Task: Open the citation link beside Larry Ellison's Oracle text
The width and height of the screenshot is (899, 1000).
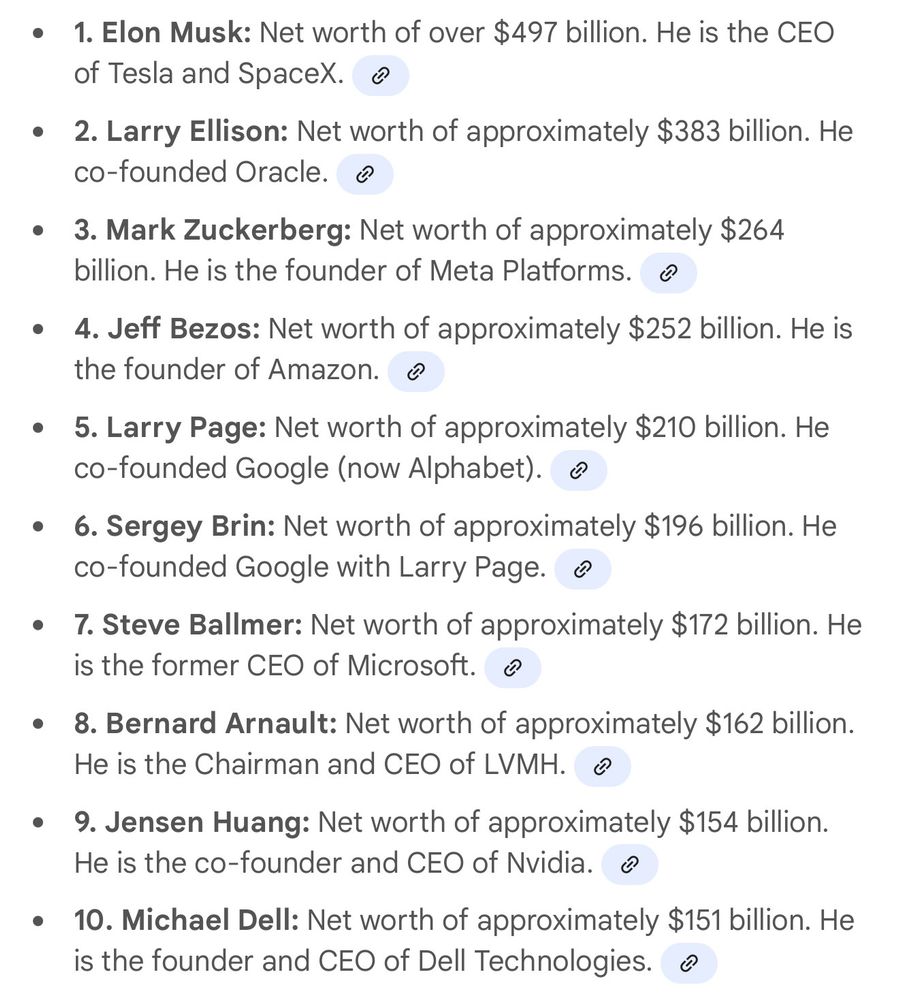Action: [365, 174]
